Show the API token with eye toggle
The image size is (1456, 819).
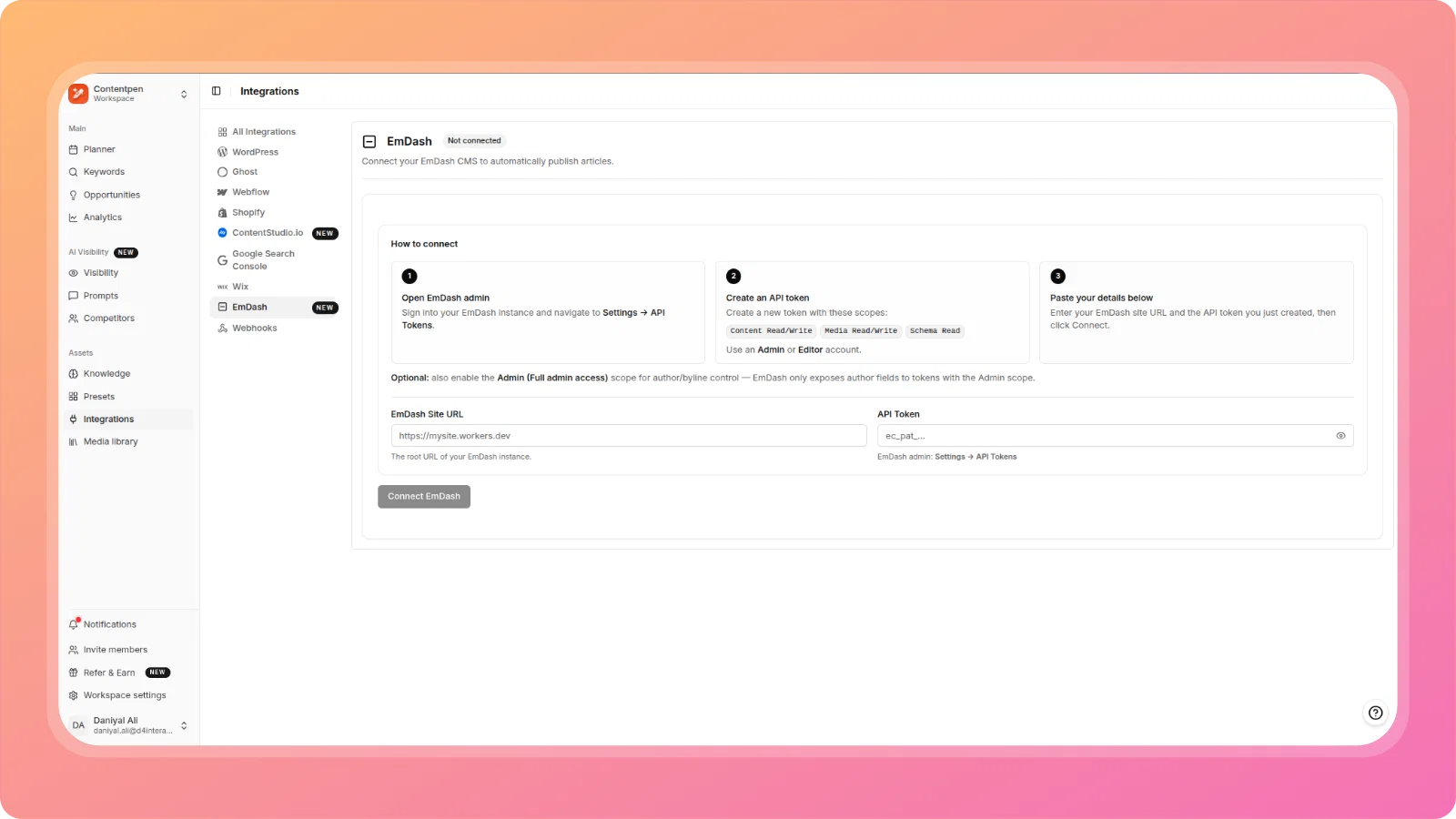[1340, 436]
